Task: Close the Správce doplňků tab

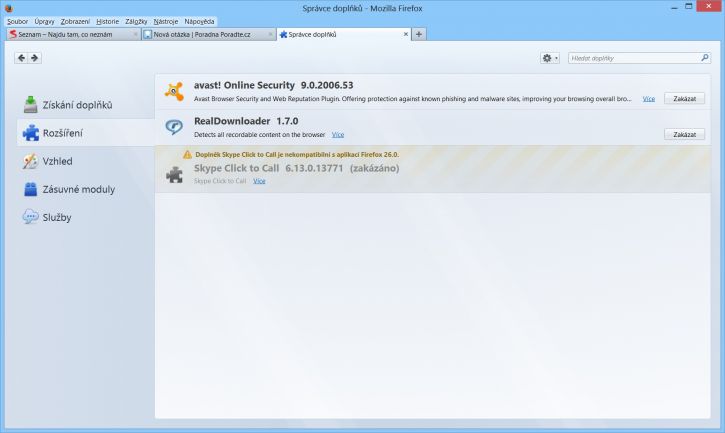Action: click(x=406, y=34)
